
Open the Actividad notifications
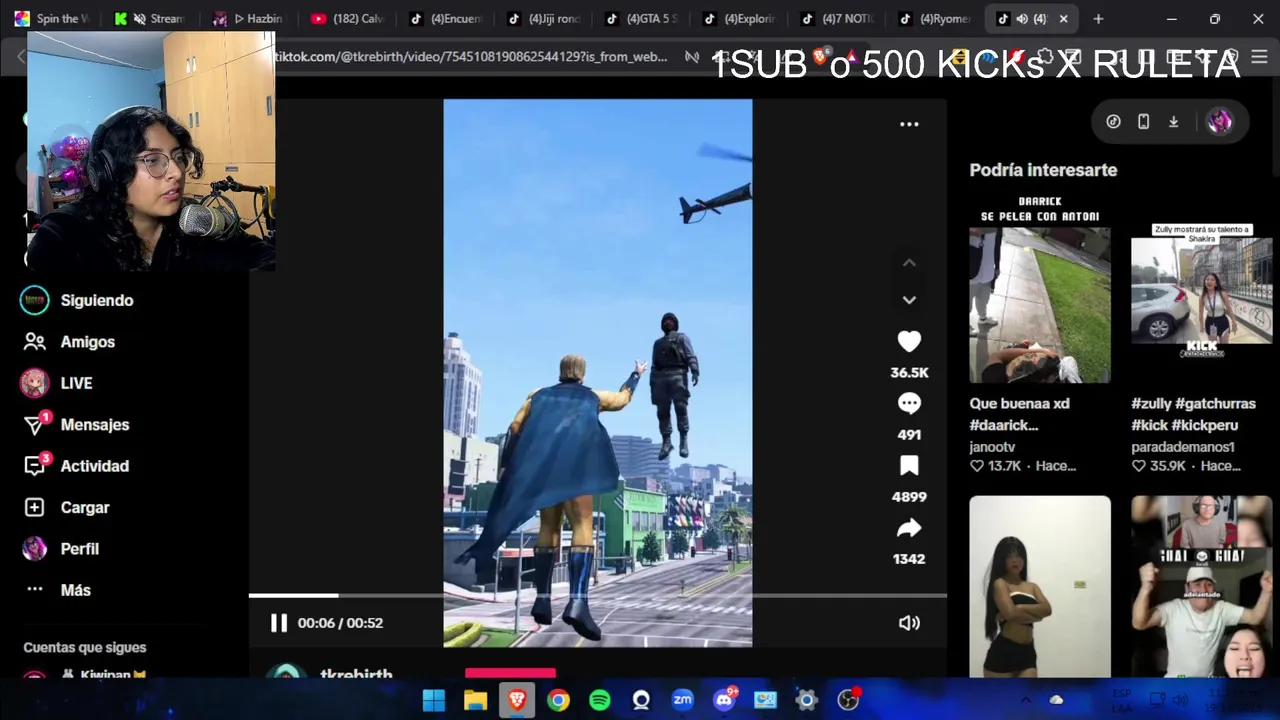point(95,466)
